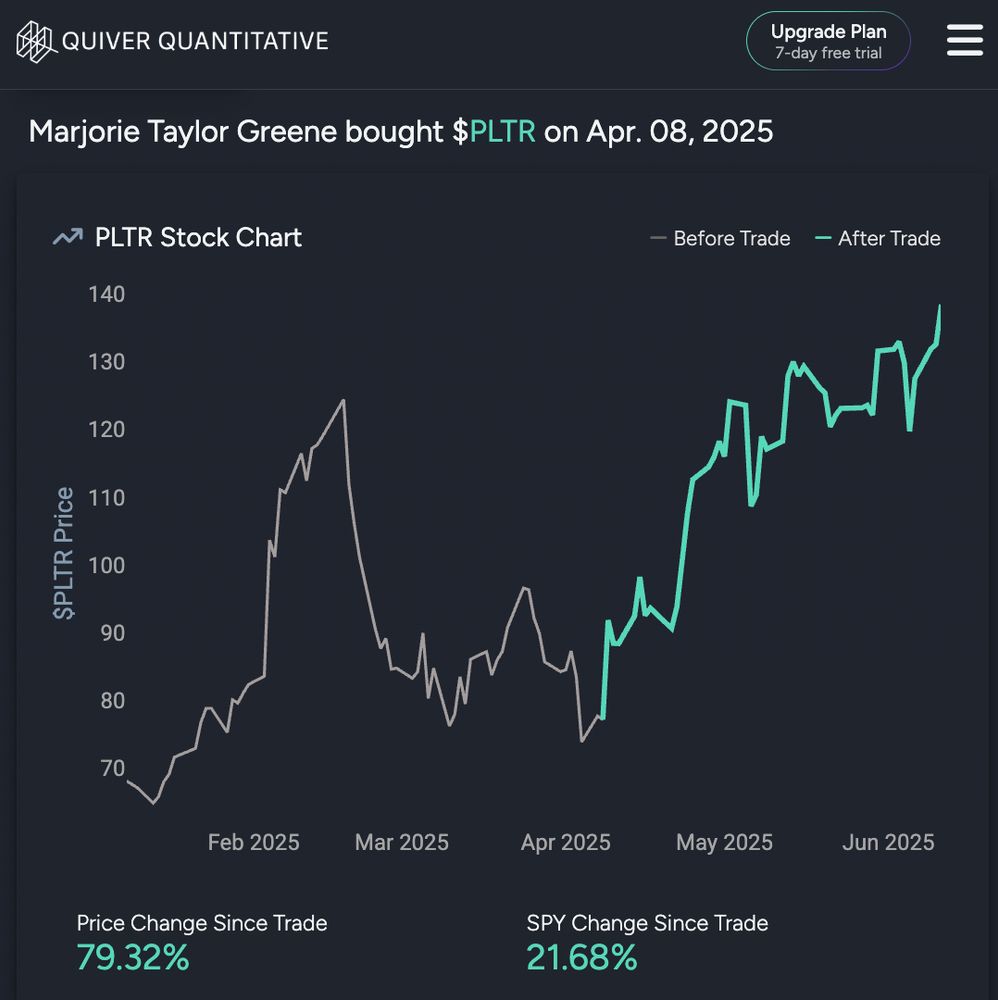Click the trade date point where green line begins
Screen dimensions: 998x1000
602,718
